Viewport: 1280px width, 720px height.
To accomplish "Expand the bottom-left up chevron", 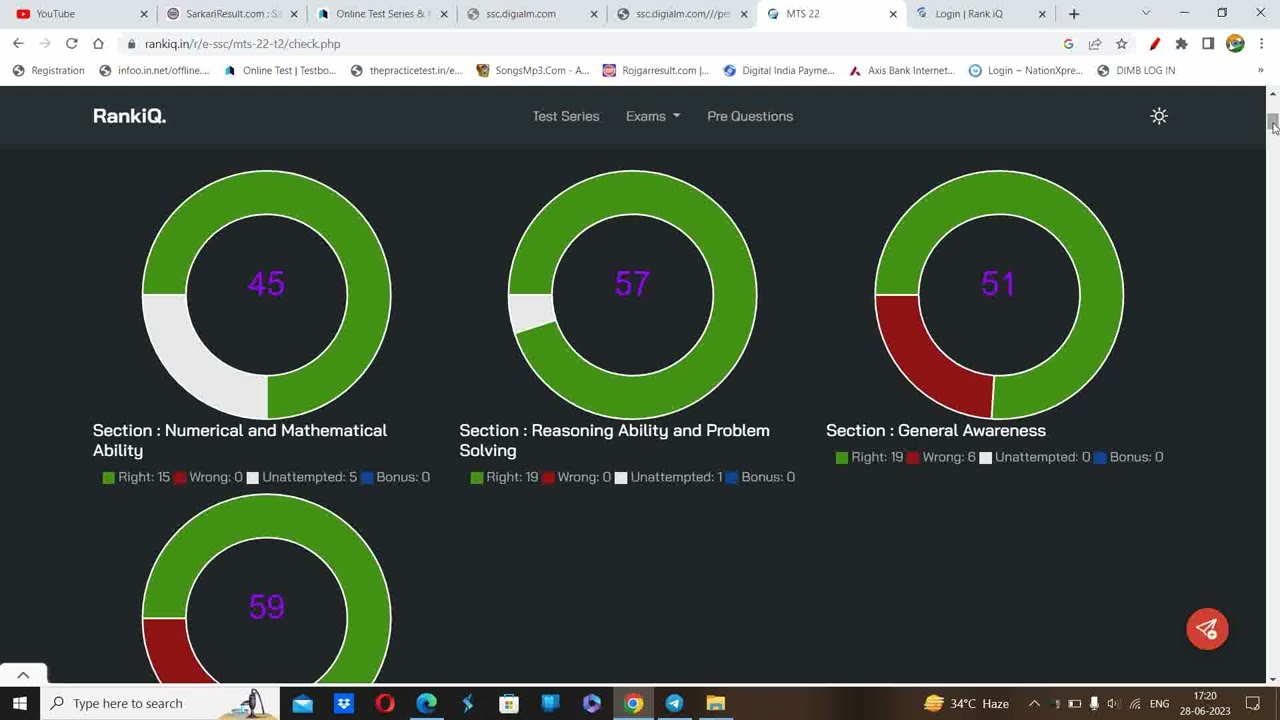I will [x=23, y=675].
